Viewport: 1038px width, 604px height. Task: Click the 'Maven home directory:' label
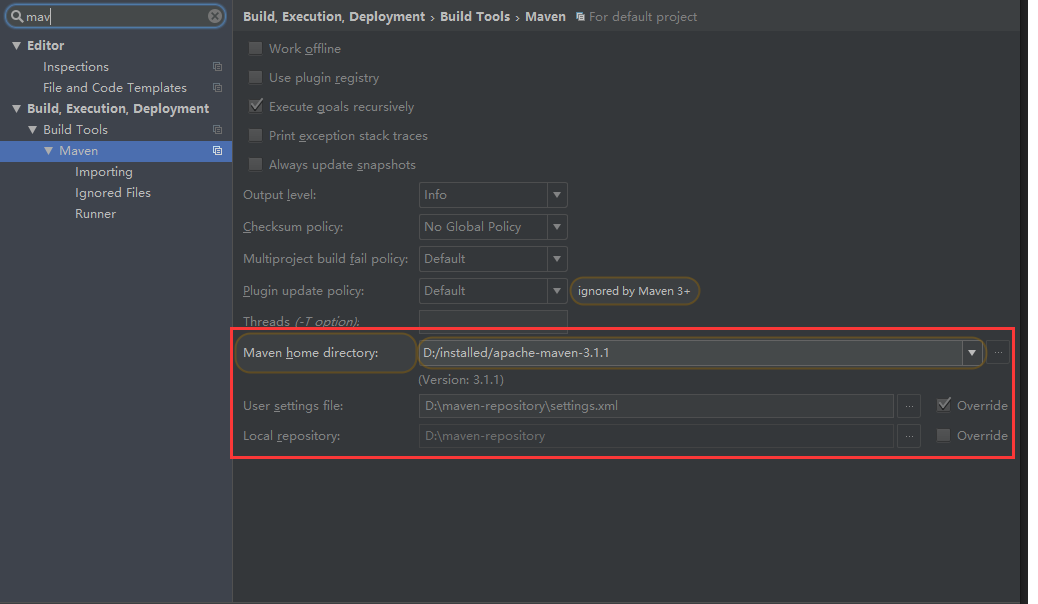click(x=310, y=353)
